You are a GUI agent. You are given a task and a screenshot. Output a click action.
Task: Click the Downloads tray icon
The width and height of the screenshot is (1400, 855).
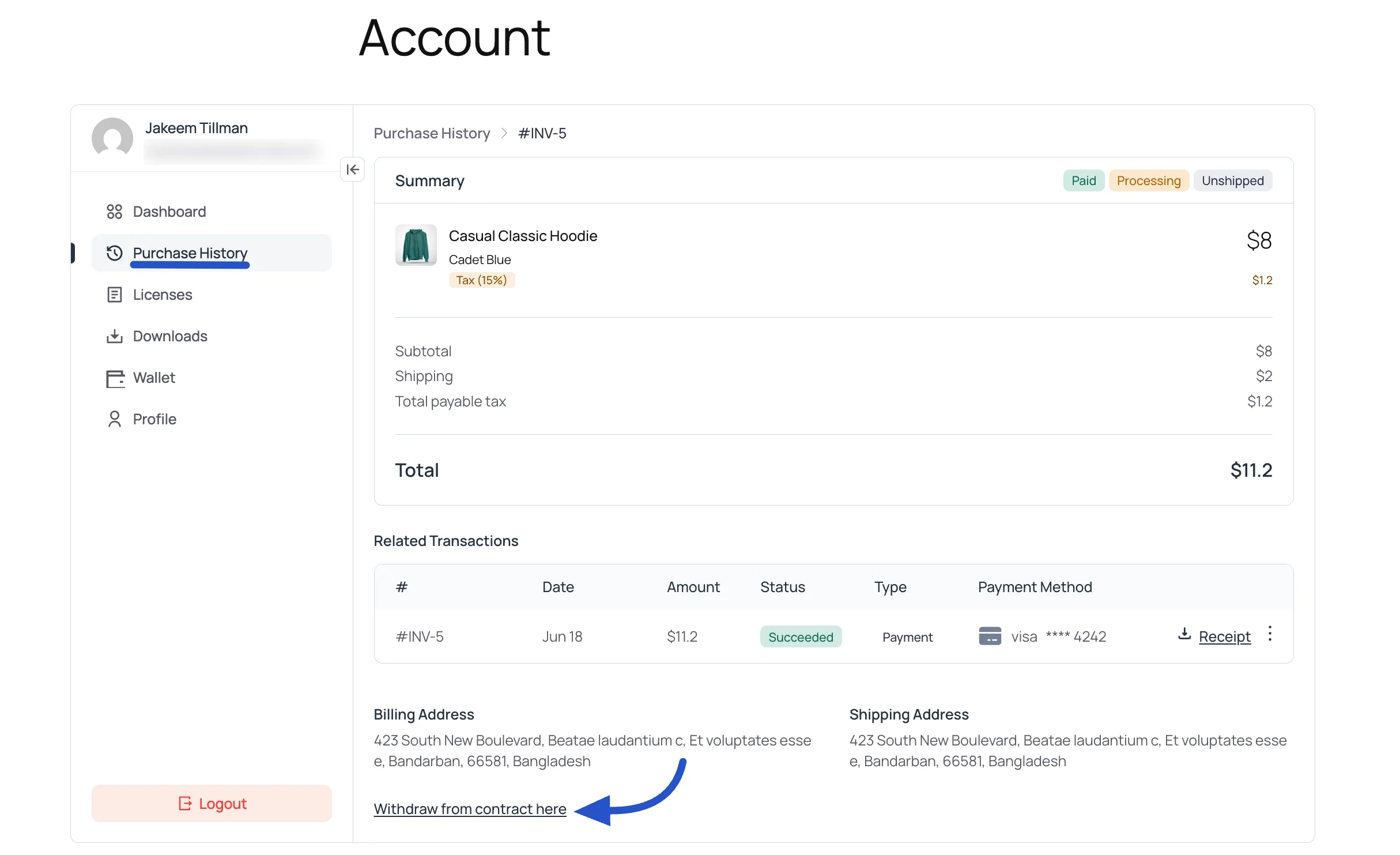[114, 336]
